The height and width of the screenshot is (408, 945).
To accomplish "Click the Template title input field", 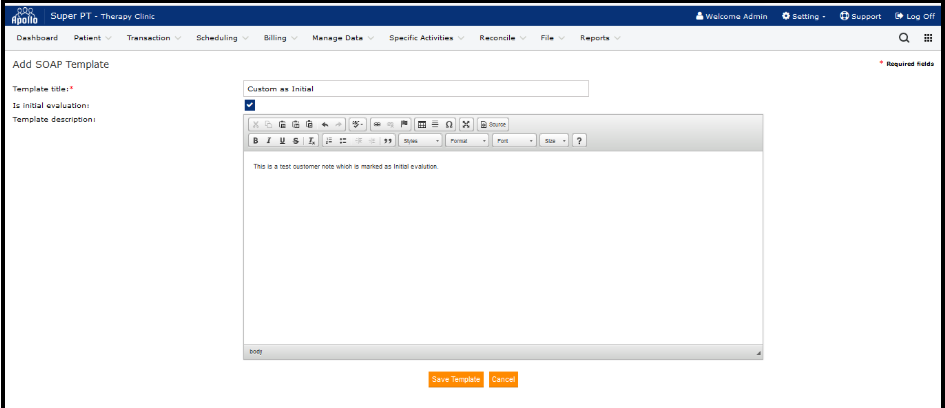I will coord(415,89).
